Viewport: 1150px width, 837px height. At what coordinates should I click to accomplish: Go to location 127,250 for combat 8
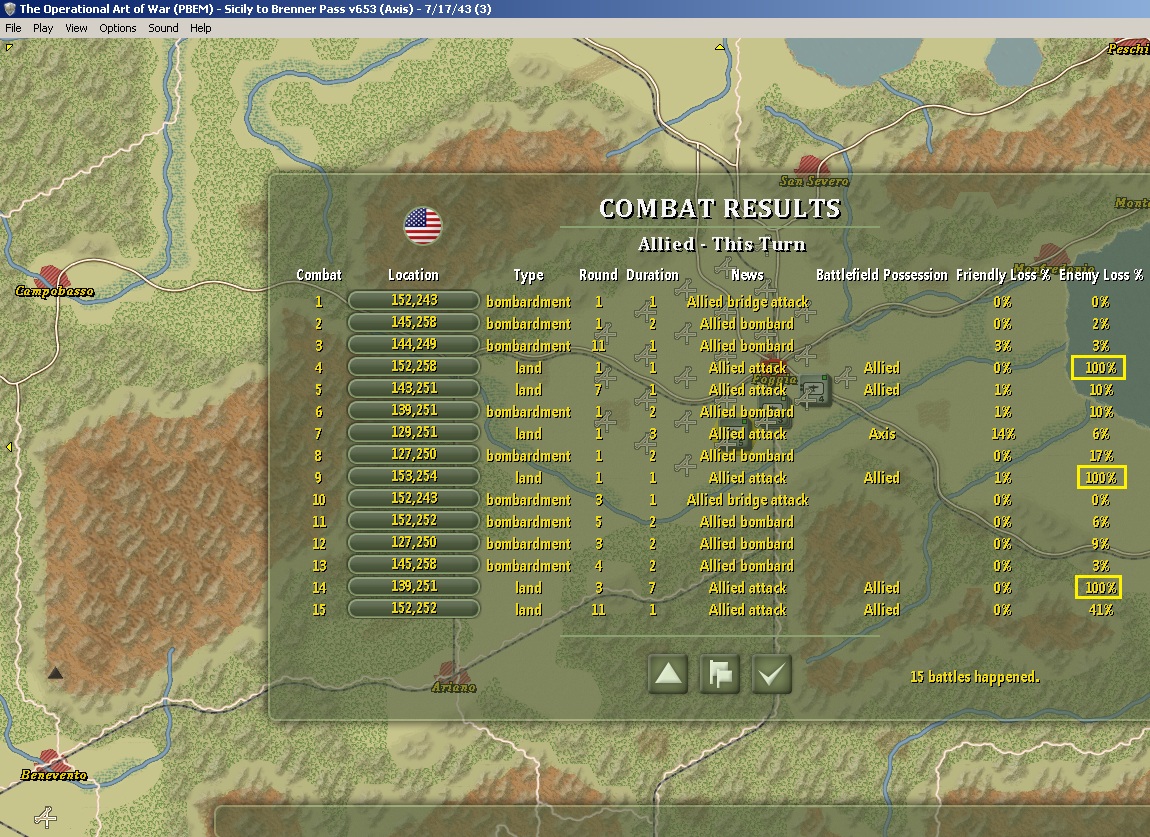click(x=414, y=455)
